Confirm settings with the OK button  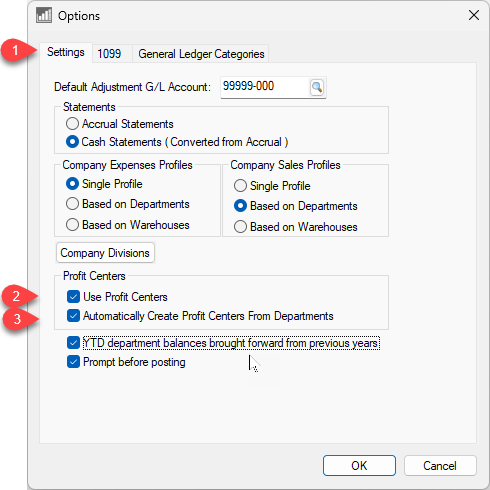click(x=359, y=465)
